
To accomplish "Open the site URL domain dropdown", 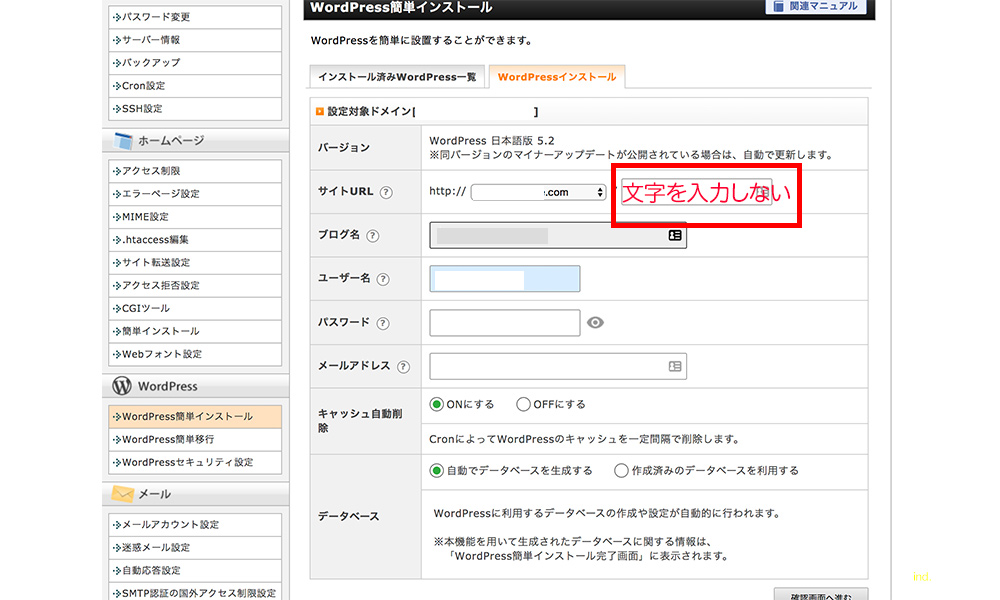I will coord(539,192).
